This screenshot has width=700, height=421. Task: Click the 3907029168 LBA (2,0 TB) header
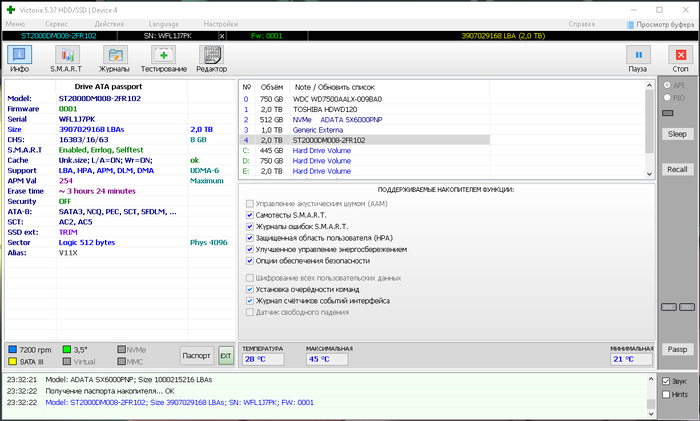(x=503, y=36)
